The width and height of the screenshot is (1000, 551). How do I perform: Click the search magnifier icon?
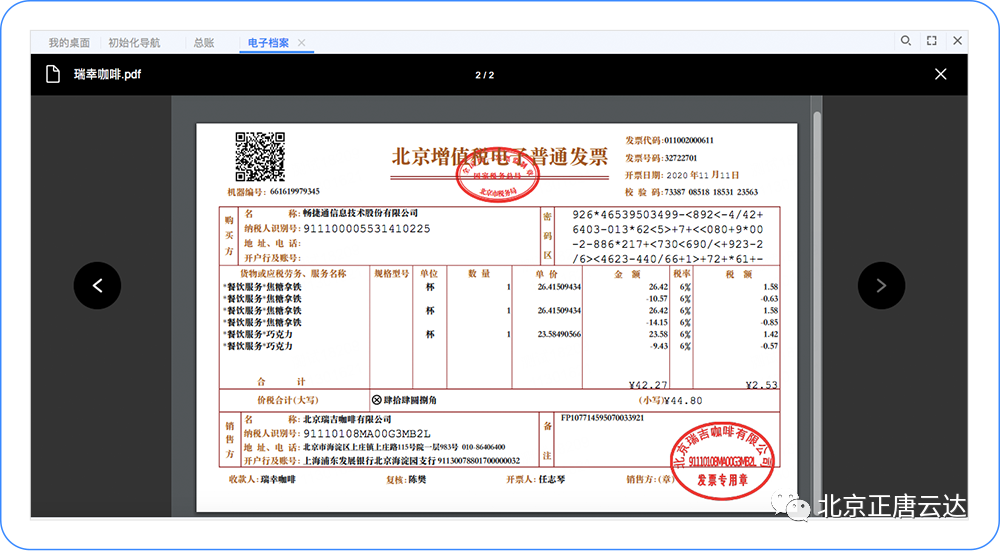[x=906, y=41]
